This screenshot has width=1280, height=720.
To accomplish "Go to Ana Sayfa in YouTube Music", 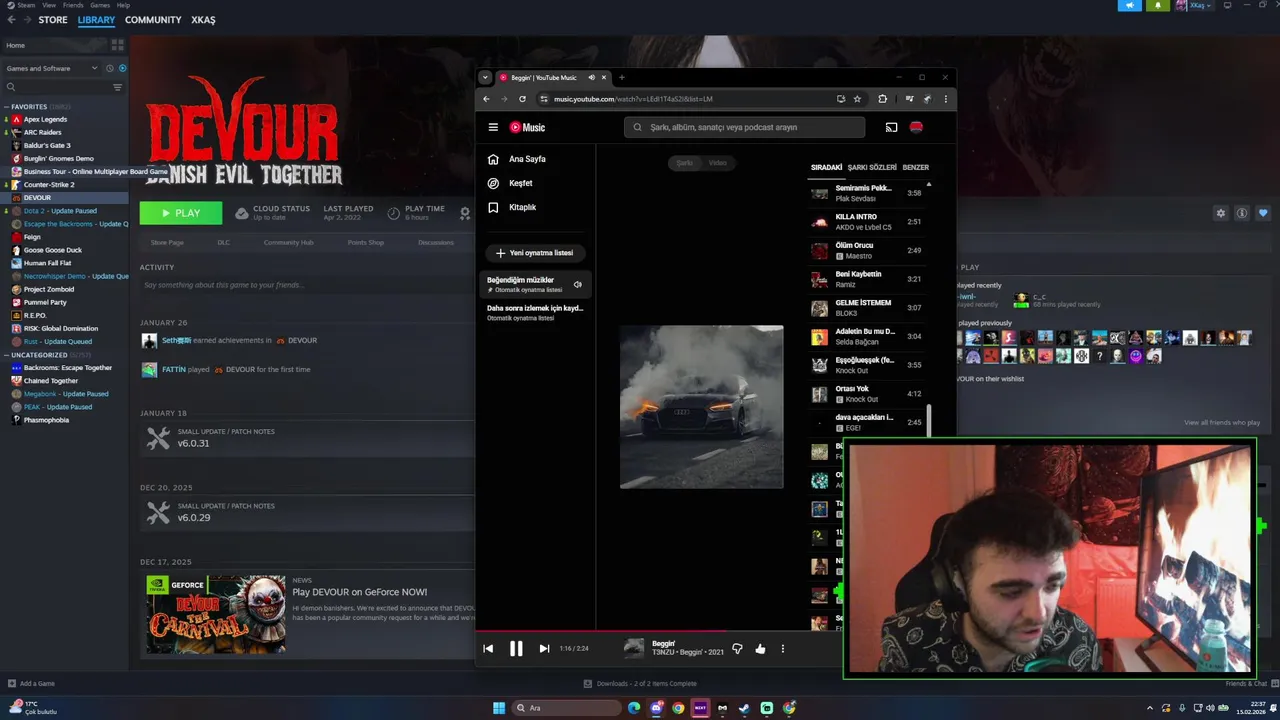I will [x=516, y=159].
